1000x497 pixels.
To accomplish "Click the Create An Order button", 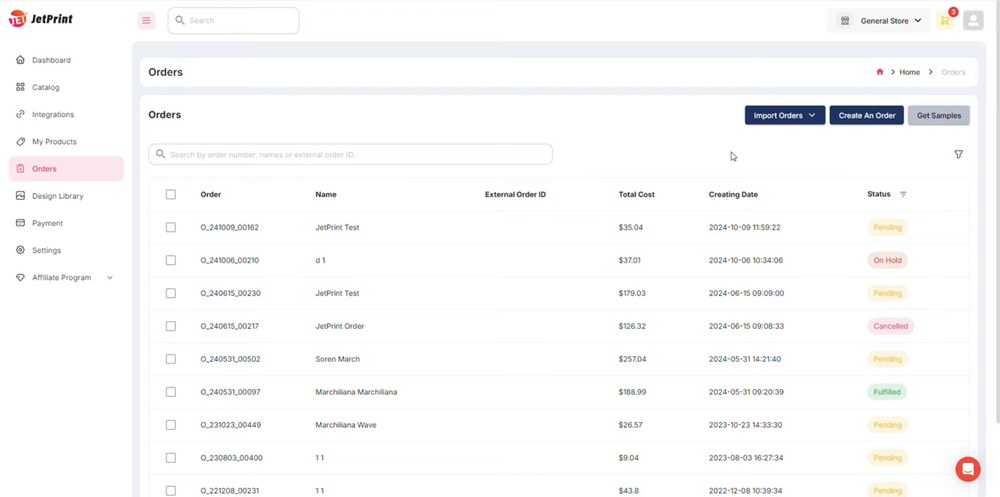I will pyautogui.click(x=866, y=115).
